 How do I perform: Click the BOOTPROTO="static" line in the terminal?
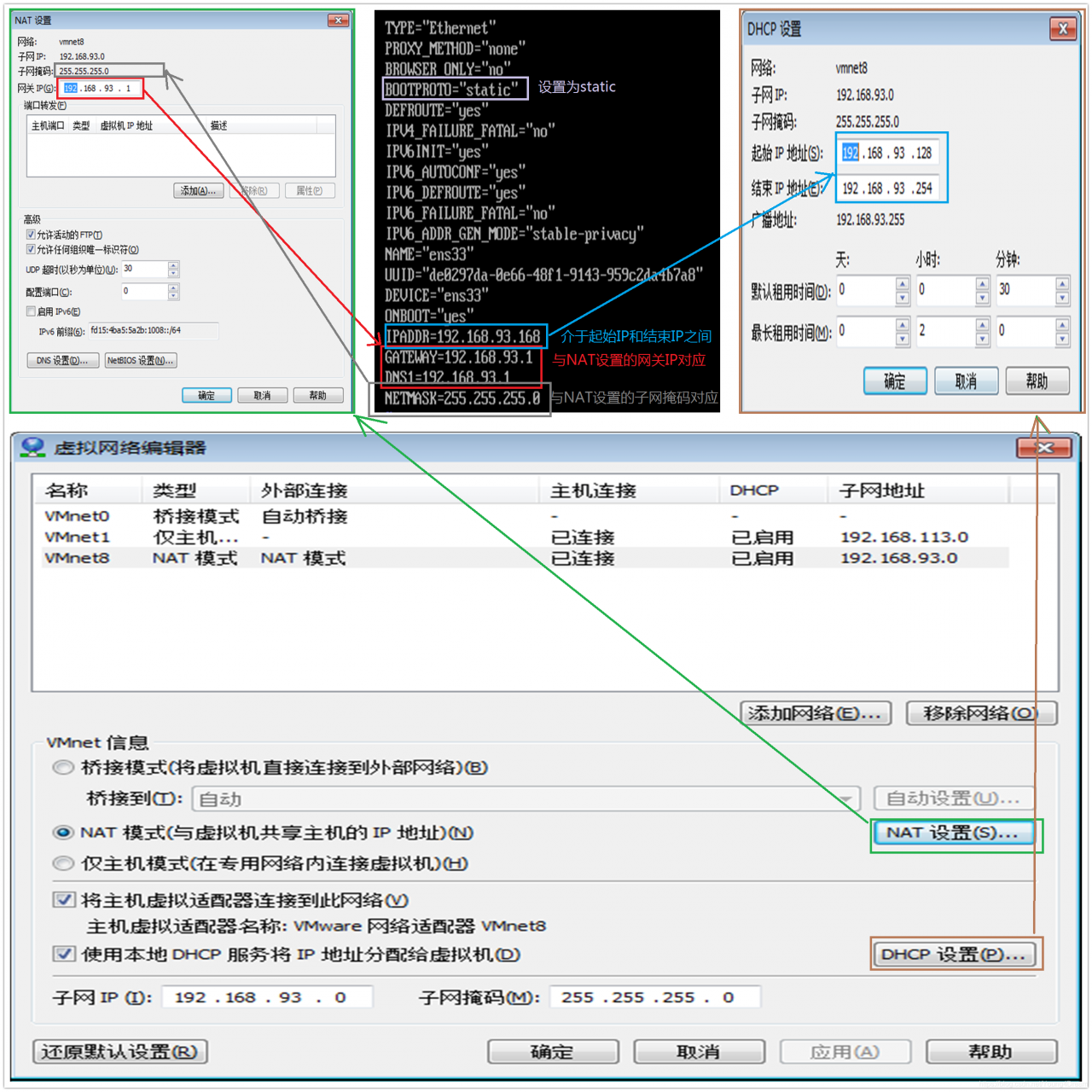[451, 90]
